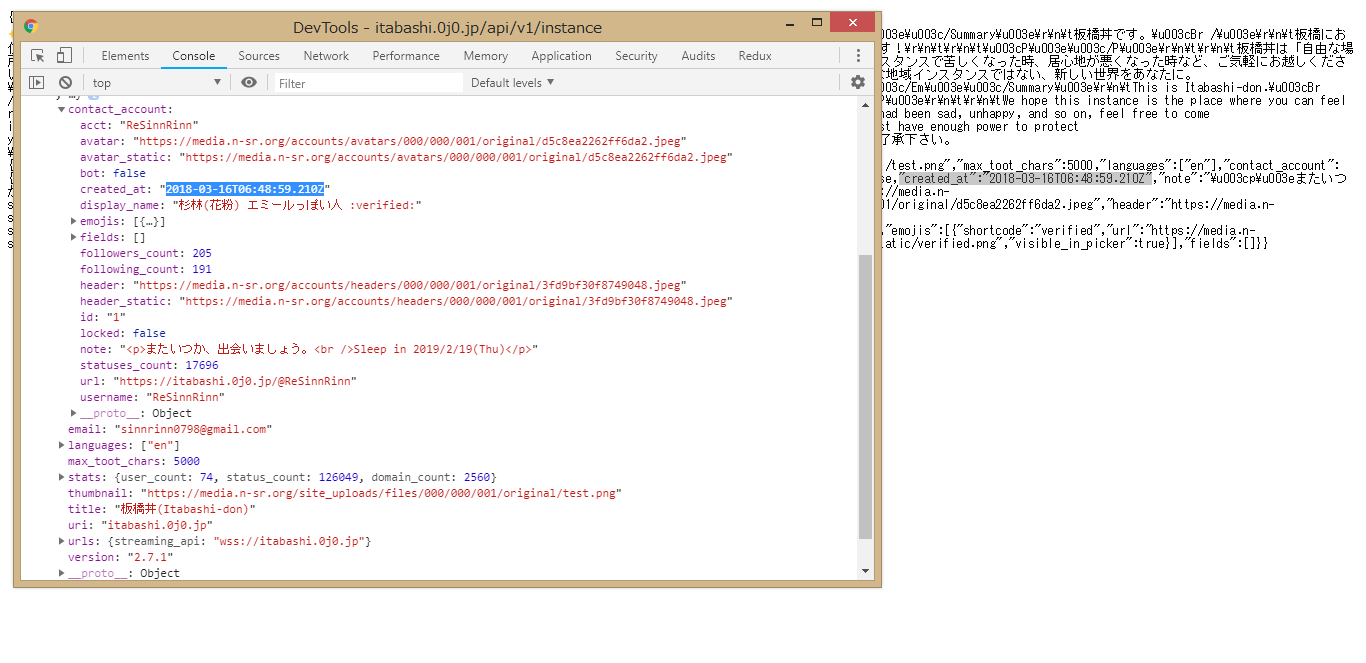Viewport: 1366px width, 663px height.
Task: Click the locked value false
Action: 149,333
